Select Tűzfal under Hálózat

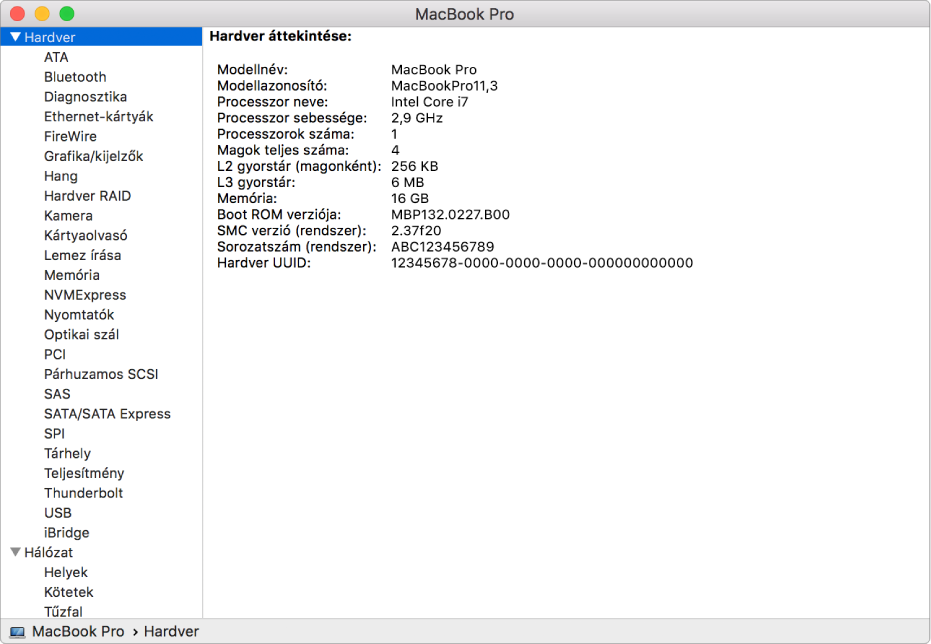64,611
